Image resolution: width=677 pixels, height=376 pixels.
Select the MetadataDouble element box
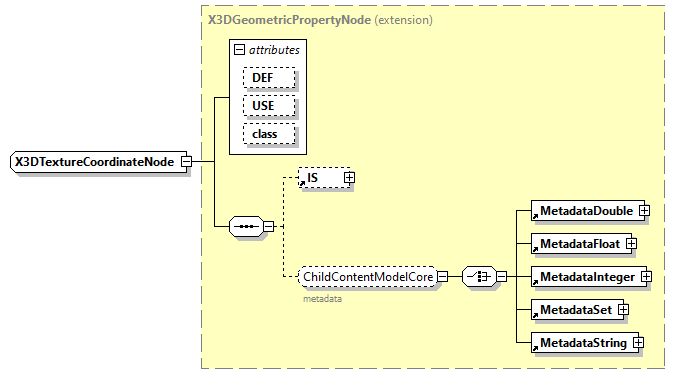pyautogui.click(x=588, y=211)
